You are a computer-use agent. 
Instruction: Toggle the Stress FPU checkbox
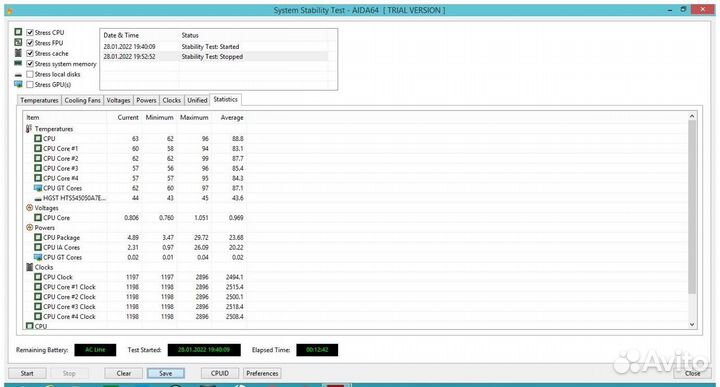point(30,43)
